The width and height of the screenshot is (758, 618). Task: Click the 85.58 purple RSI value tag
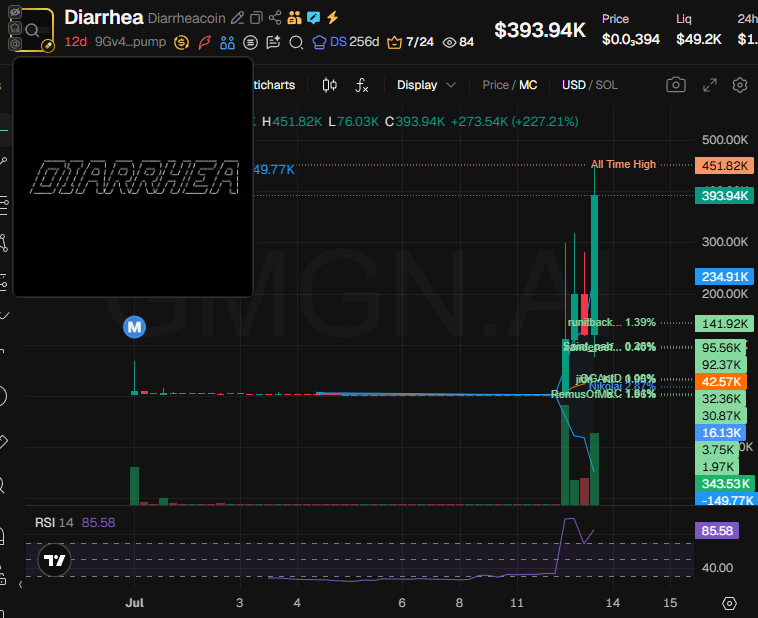pos(717,530)
